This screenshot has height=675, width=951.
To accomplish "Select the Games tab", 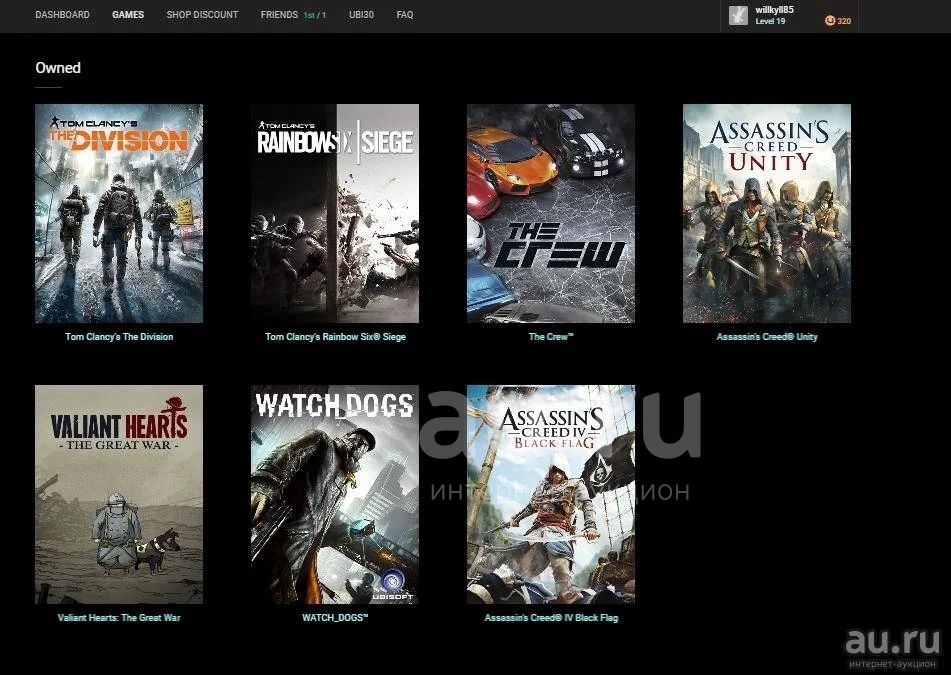I will pos(128,15).
